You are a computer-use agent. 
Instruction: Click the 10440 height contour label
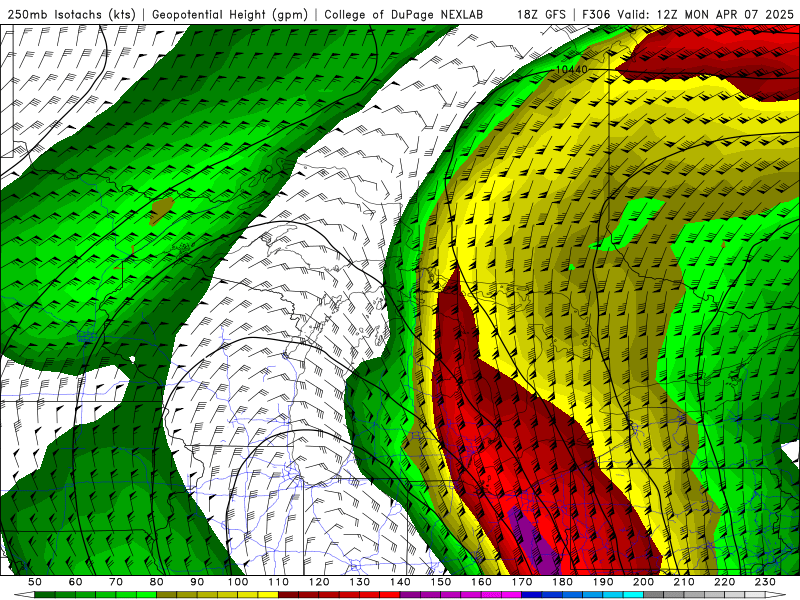point(571,69)
